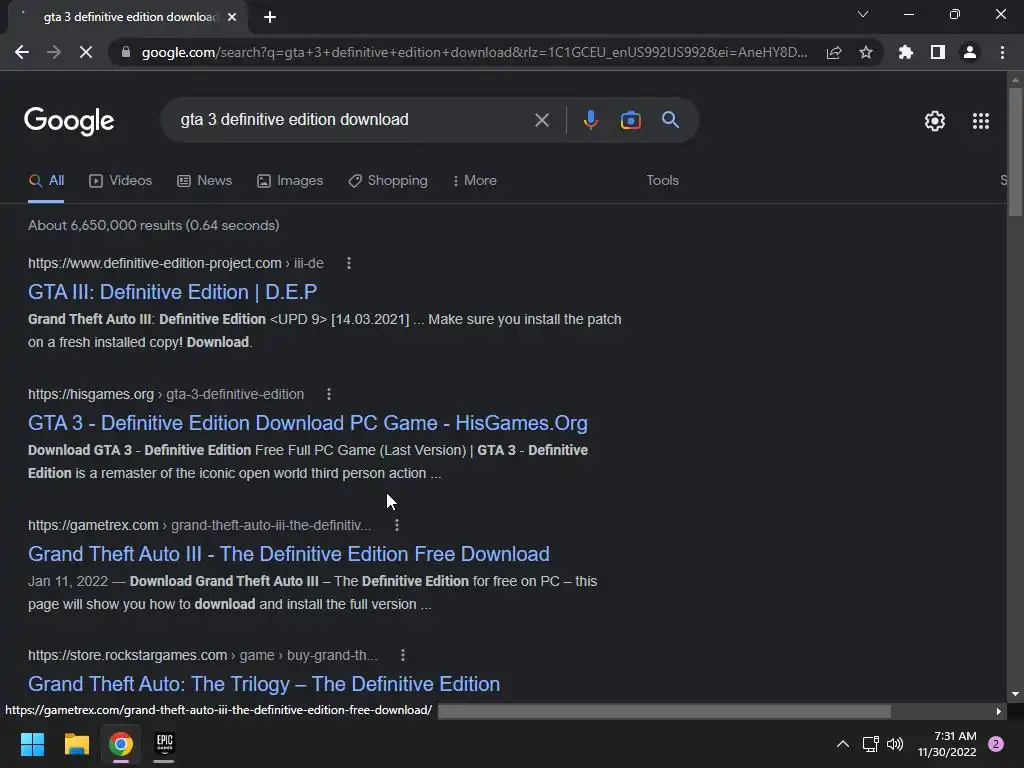Open the Trilogy – The Definitive Edition result

point(264,684)
